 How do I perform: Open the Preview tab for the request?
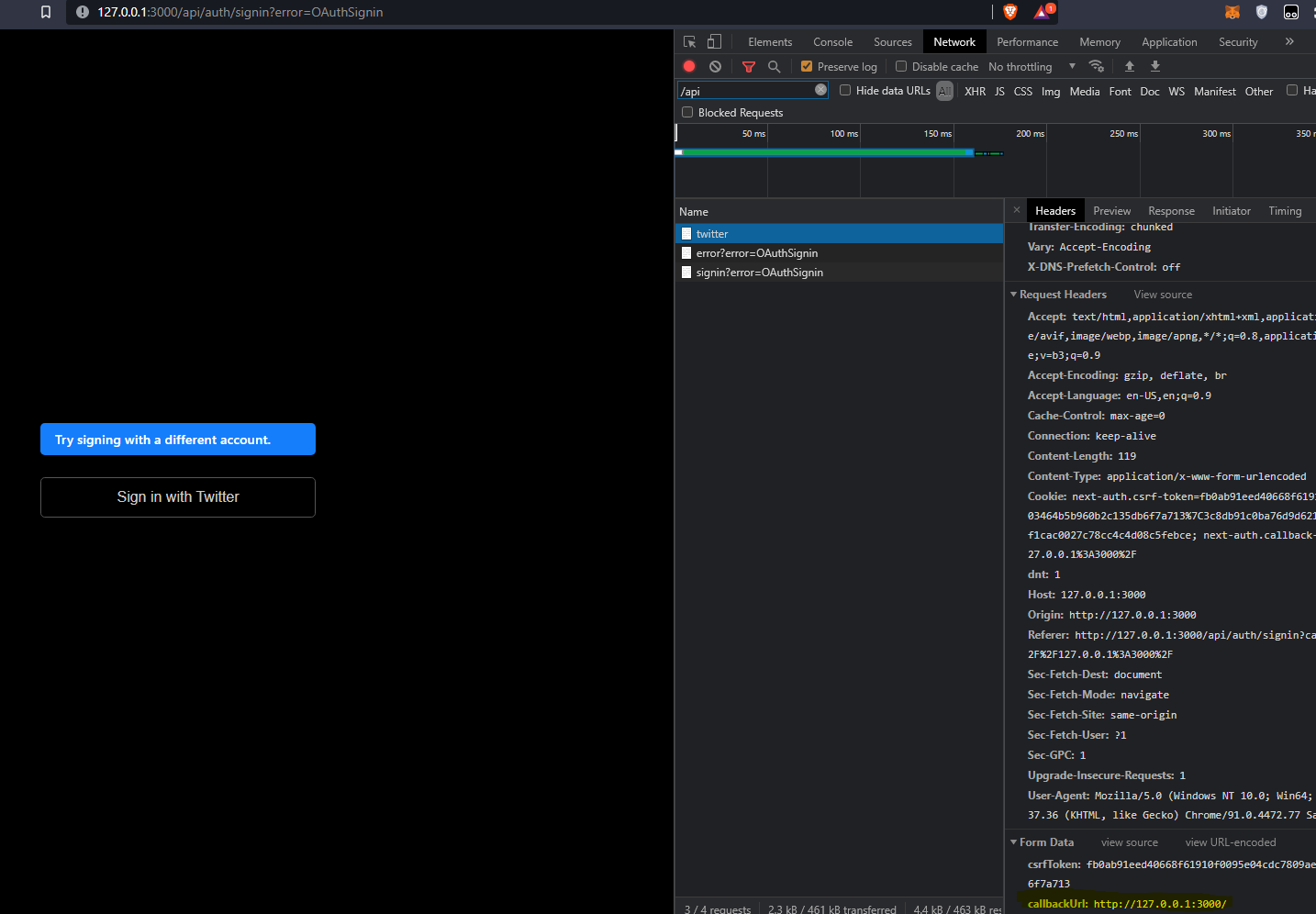(x=1111, y=210)
